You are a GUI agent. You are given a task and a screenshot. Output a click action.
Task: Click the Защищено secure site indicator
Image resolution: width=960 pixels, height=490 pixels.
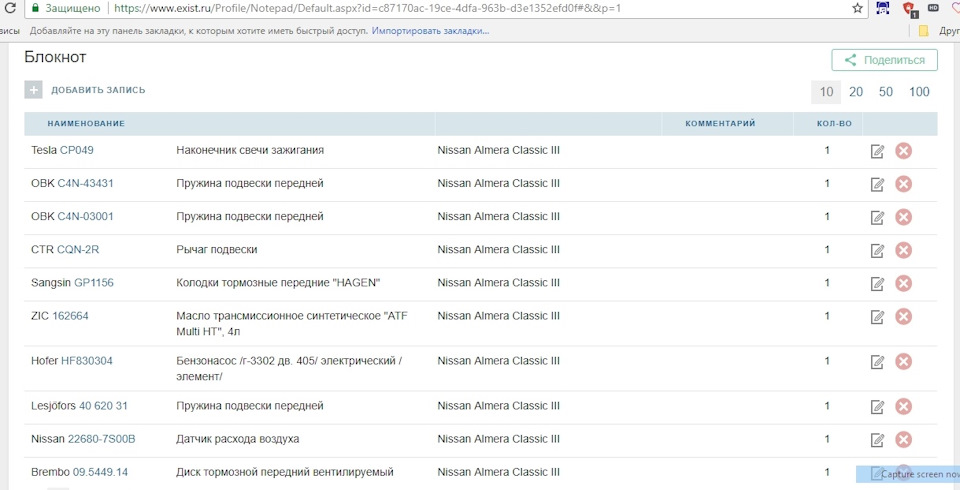66,9
